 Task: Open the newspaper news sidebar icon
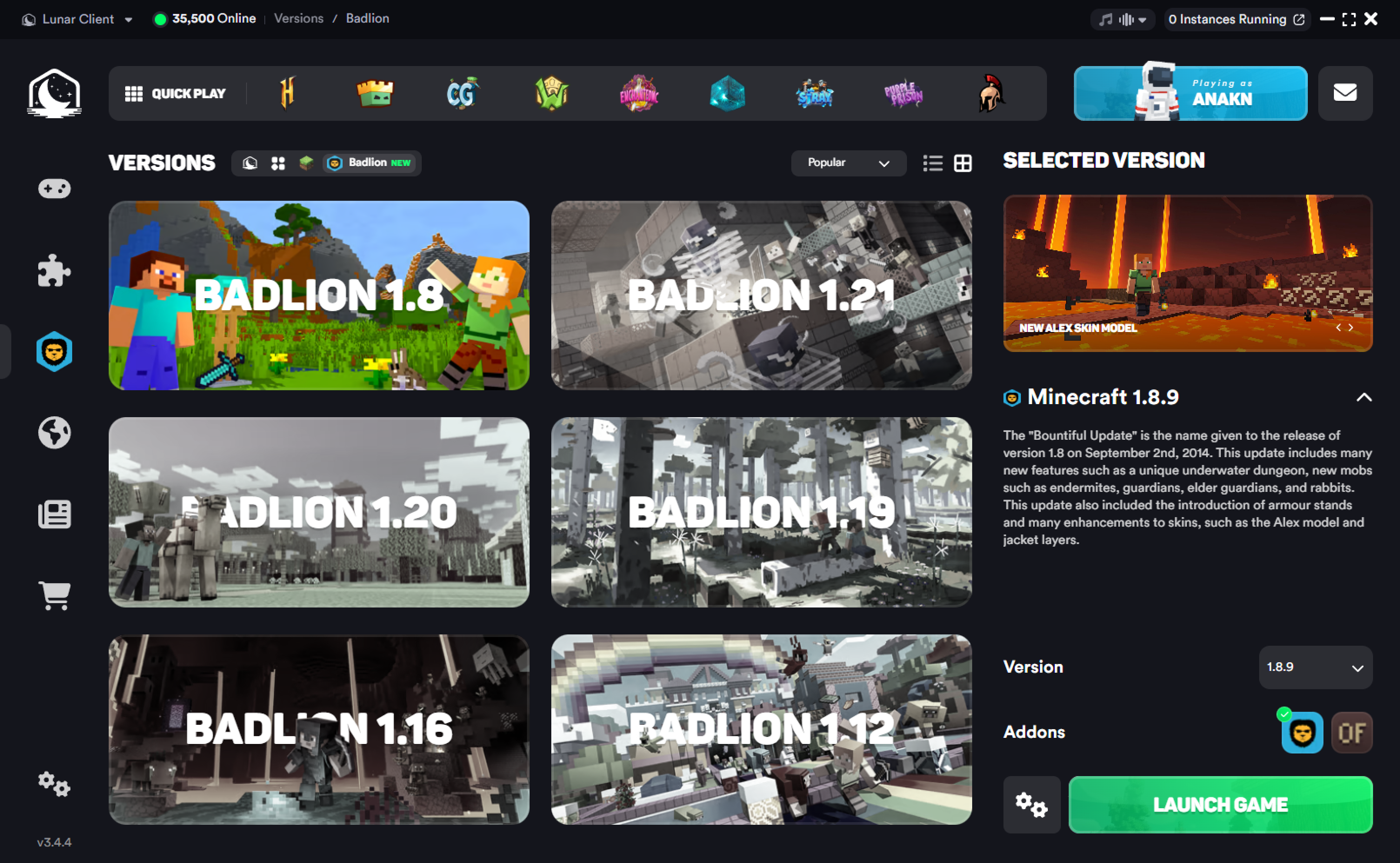(x=54, y=514)
